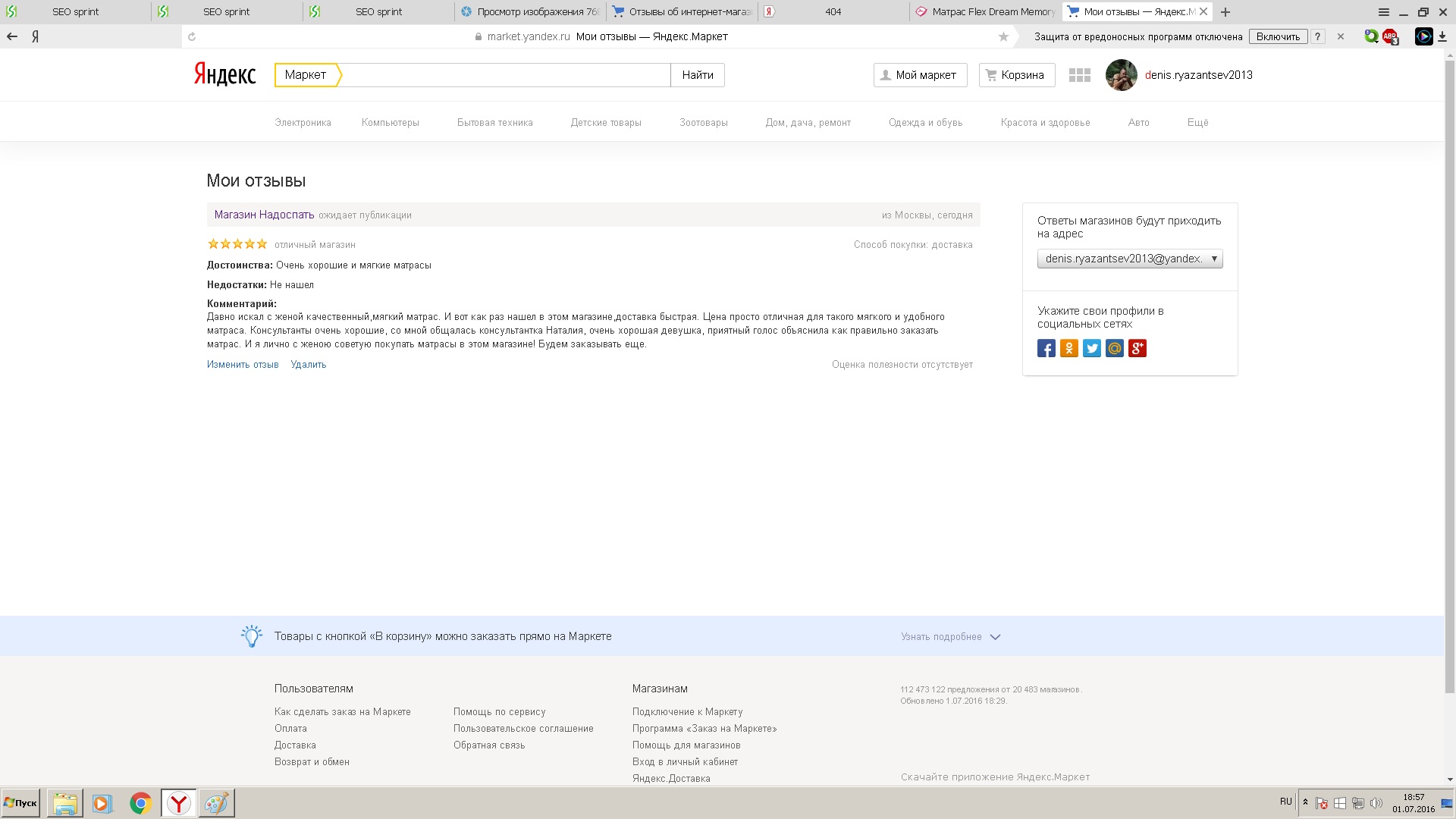Click the Mail.ru social profile icon
This screenshot has width=1456, height=819.
pos(1114,349)
